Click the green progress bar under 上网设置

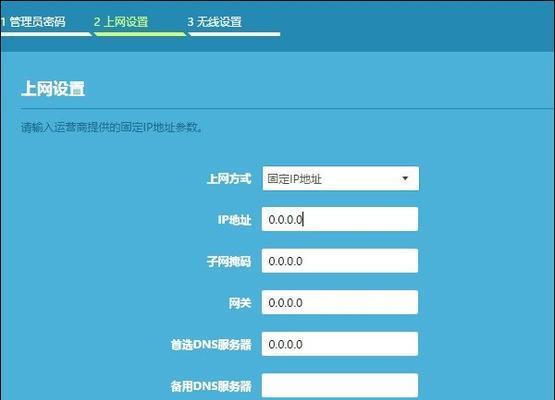point(140,34)
